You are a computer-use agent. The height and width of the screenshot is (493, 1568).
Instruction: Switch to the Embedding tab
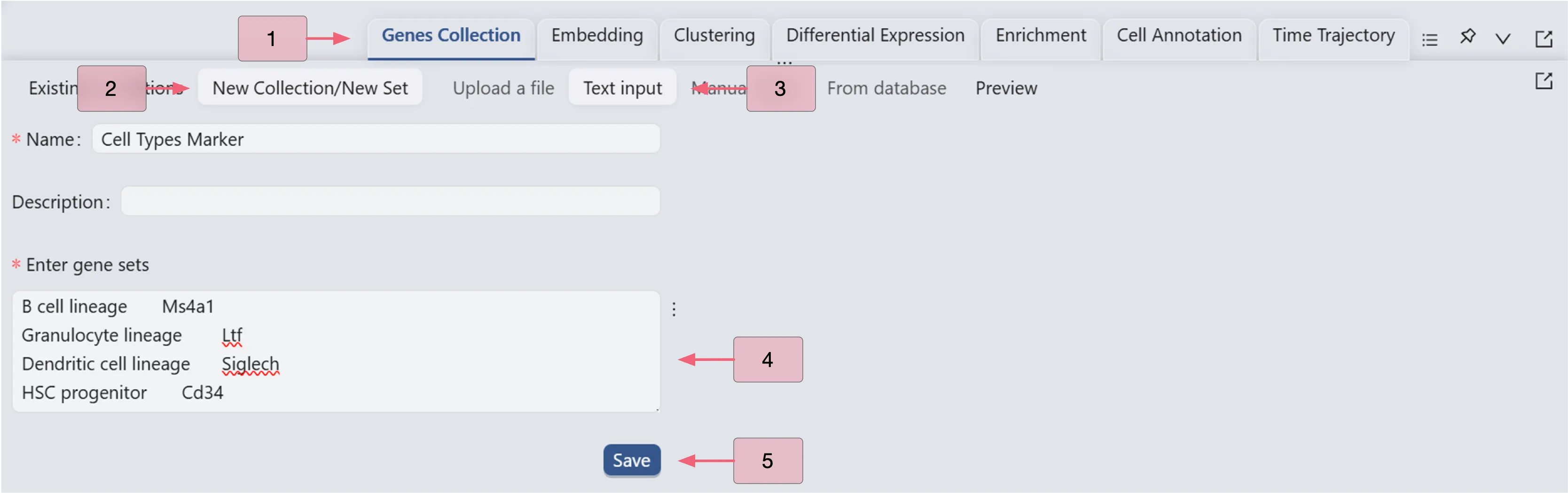coord(596,36)
